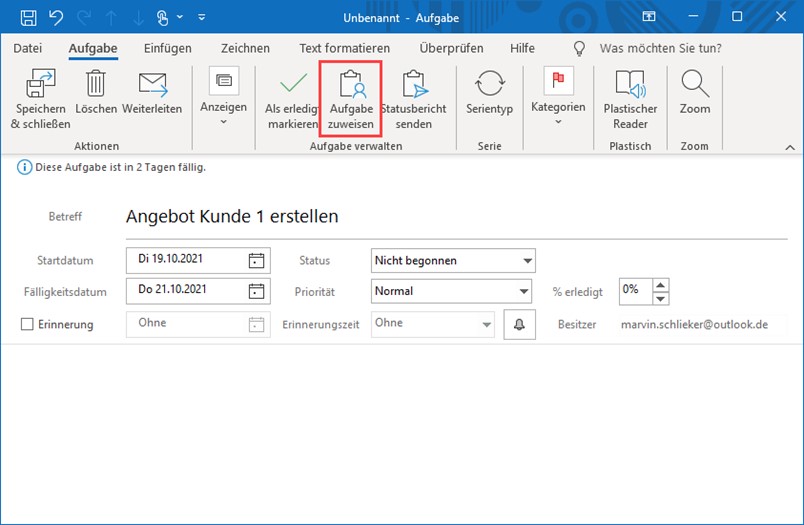Screen dimensions: 804x525
Task: Select the Aufgabe ribbon tab
Action: (x=93, y=48)
